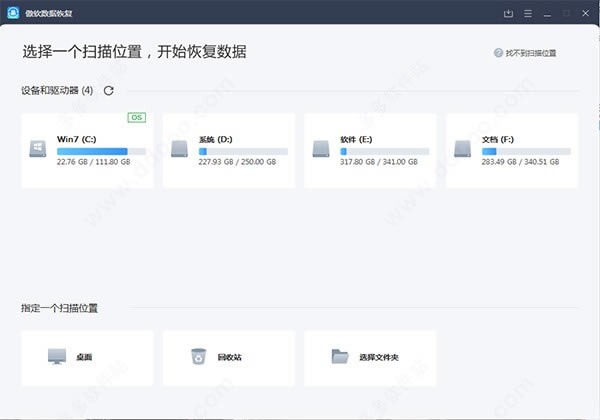Click the disk icon for drive E:

coord(321,149)
